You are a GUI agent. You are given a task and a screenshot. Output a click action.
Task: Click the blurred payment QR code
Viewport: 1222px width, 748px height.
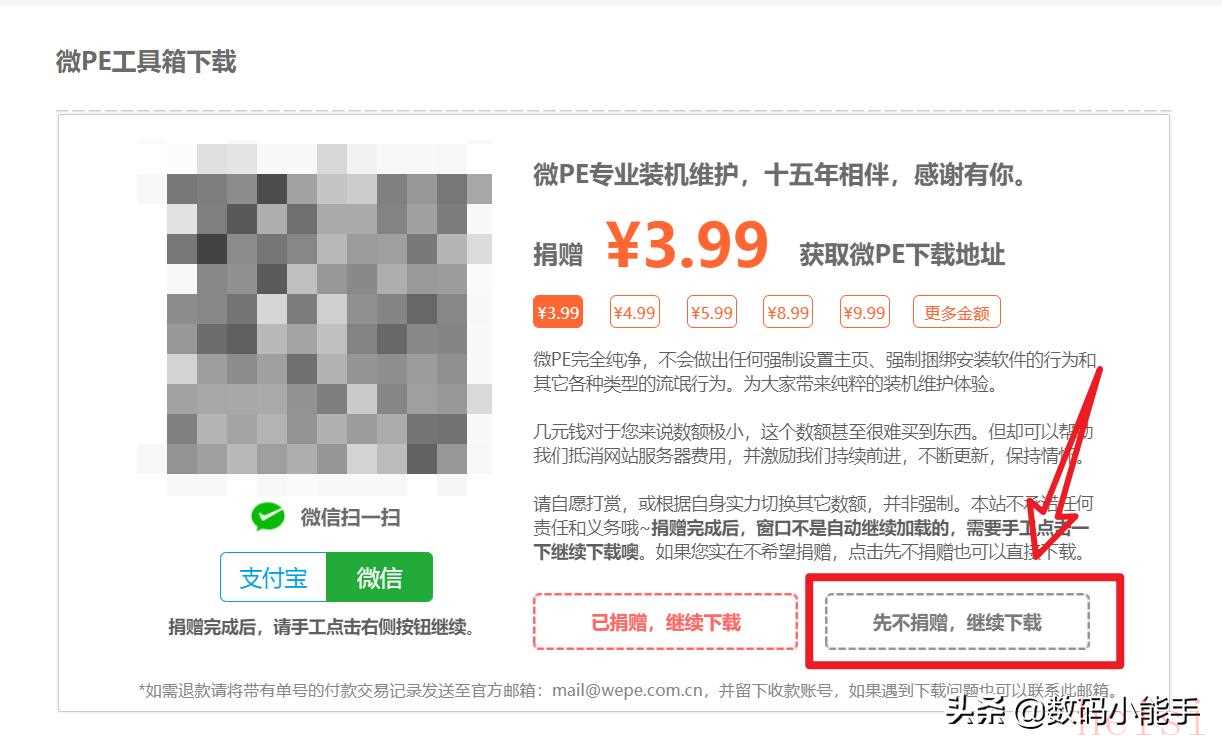coord(315,318)
